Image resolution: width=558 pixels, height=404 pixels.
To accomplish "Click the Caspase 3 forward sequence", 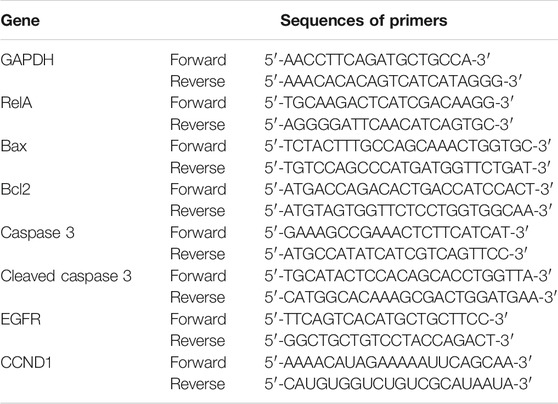I will 396,233.
